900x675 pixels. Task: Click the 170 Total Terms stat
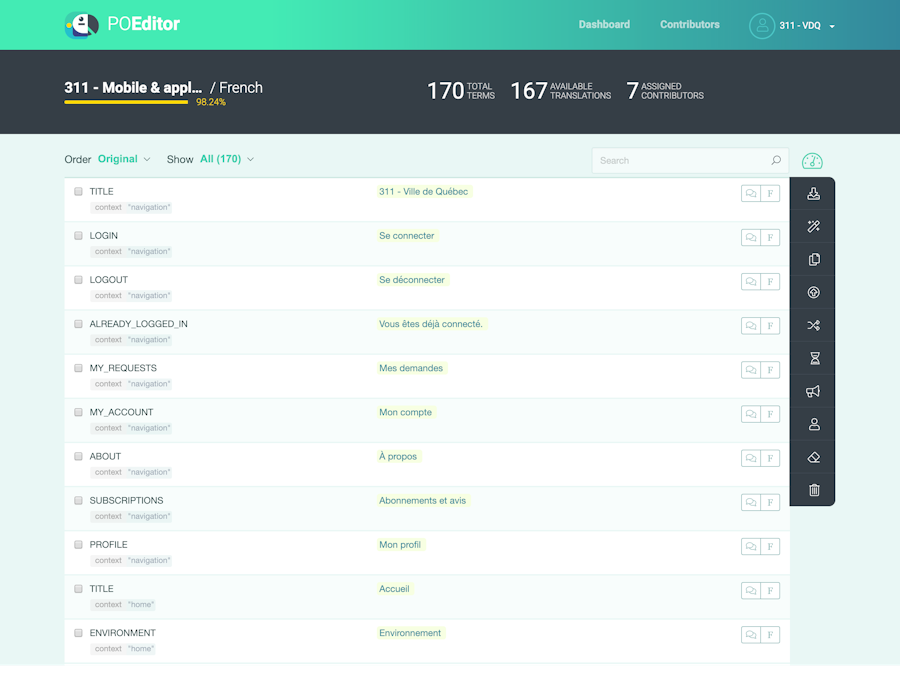tap(461, 91)
